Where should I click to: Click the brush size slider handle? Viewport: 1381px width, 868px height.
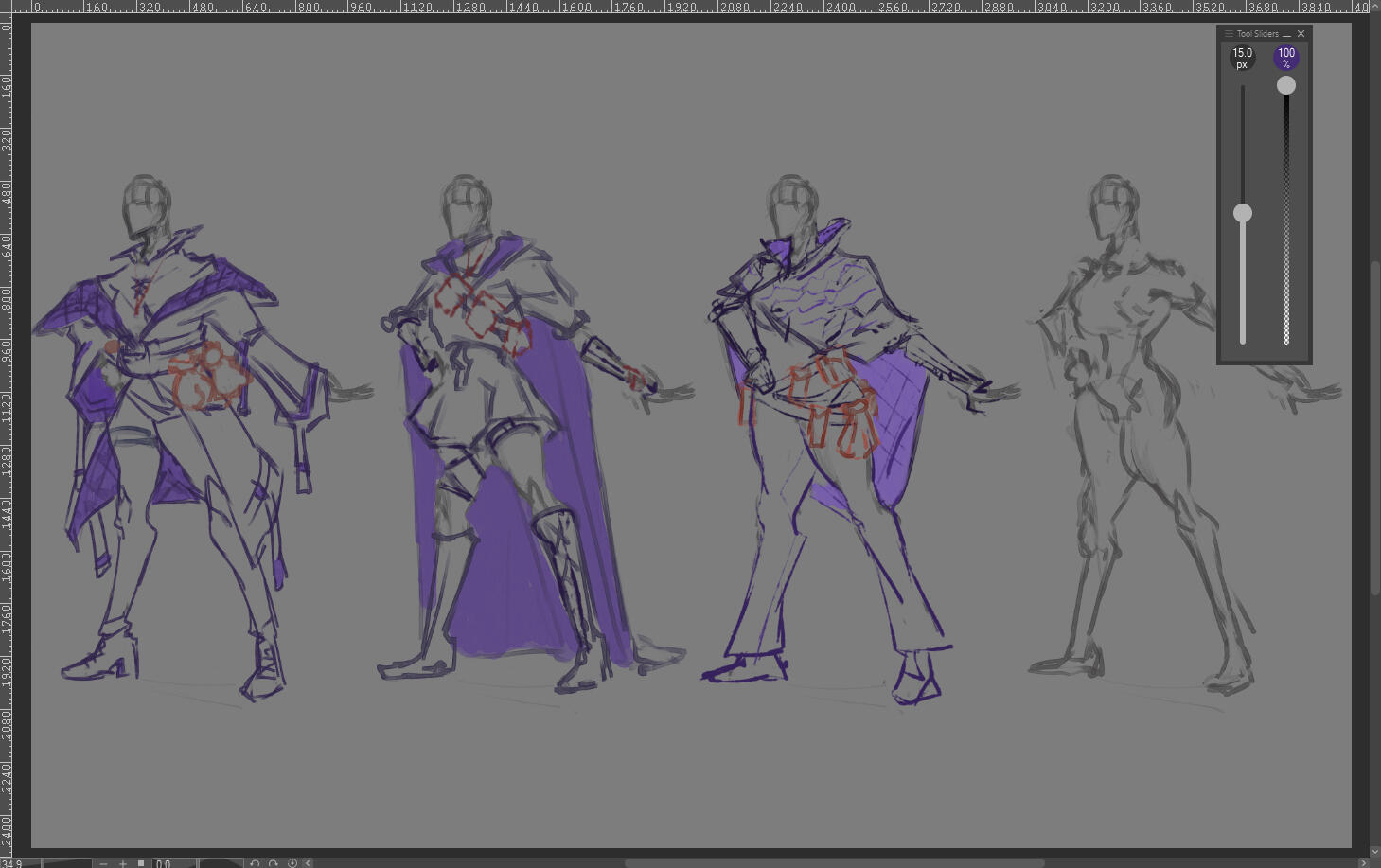[1243, 213]
